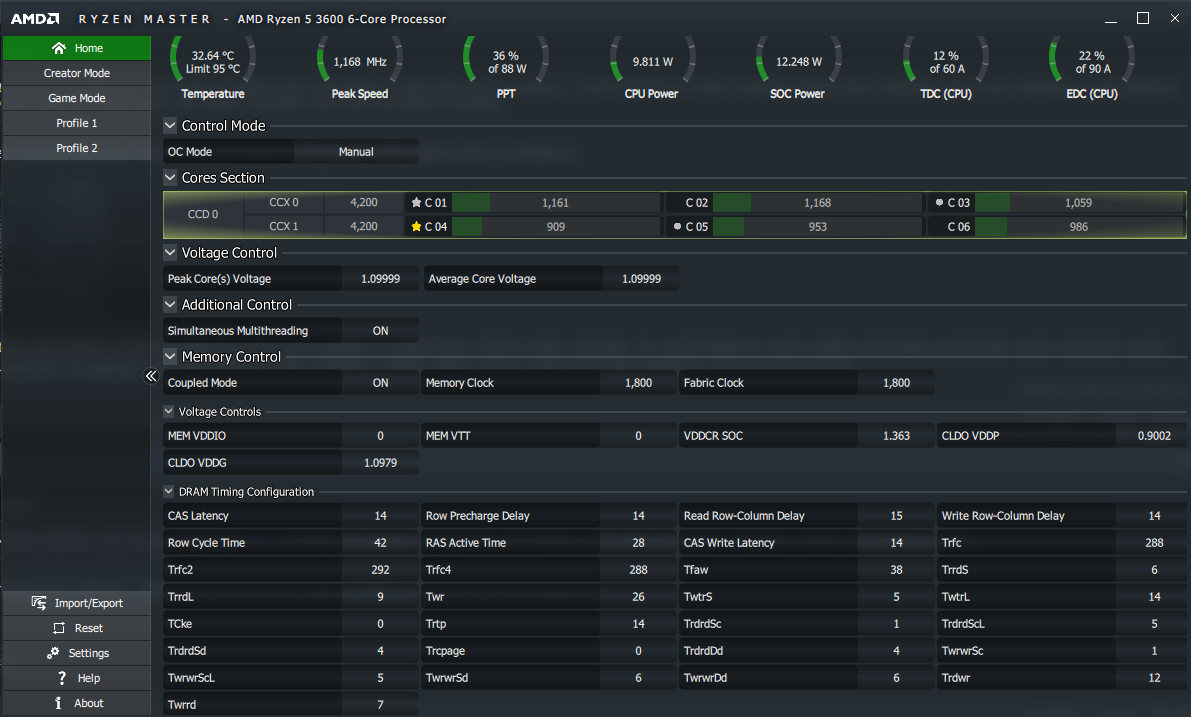Click the CCX 1 speed value 4,200
The width and height of the screenshot is (1191, 717).
(x=364, y=226)
